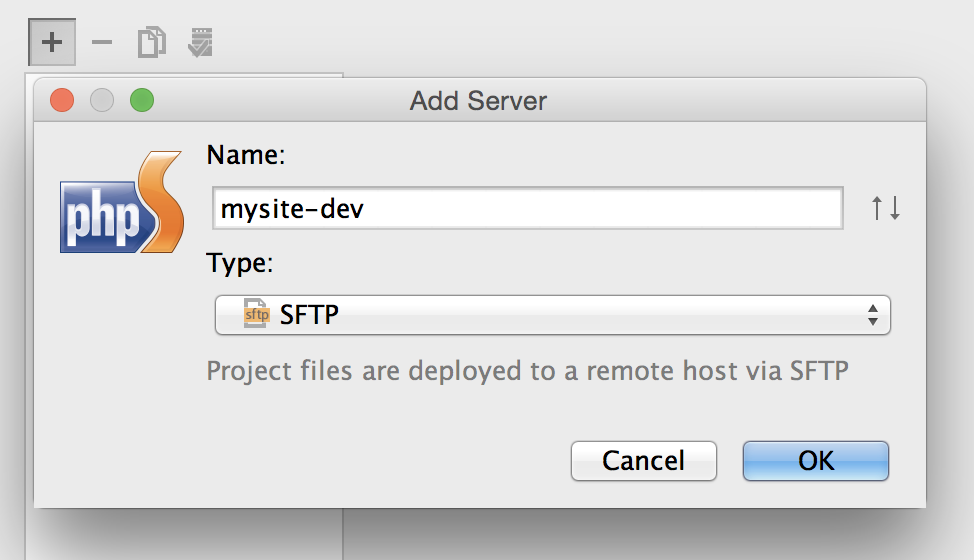Click the minus Remove server icon
974x560 pixels.
(x=102, y=42)
